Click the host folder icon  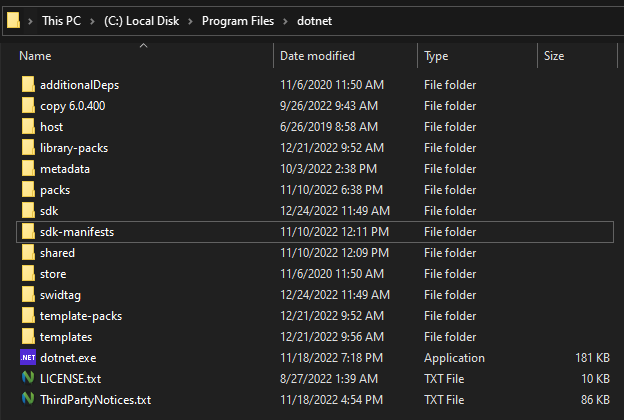tap(28, 127)
